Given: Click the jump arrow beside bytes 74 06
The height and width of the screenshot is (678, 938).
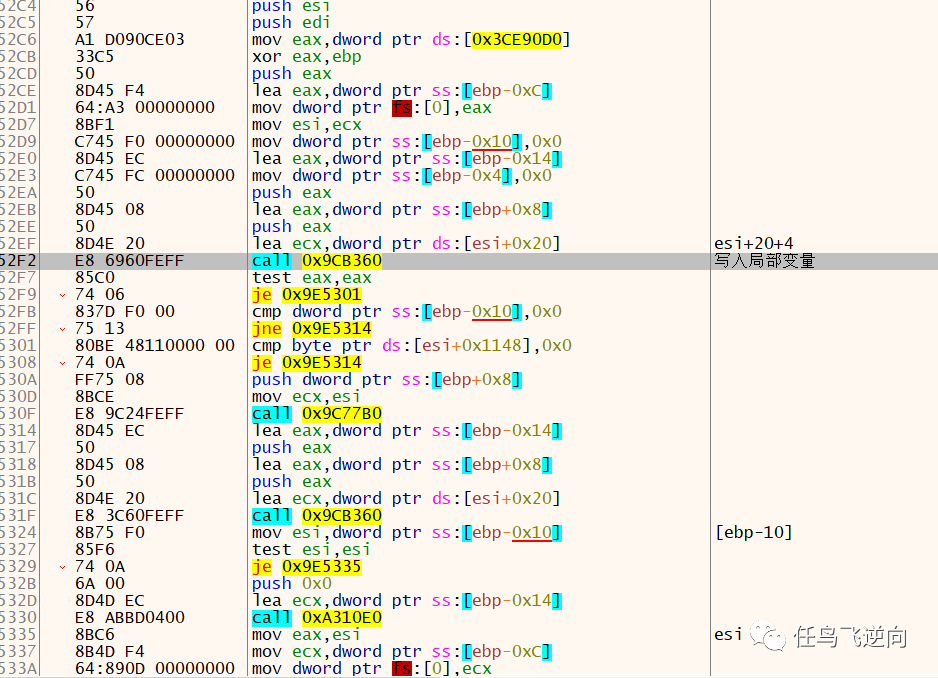Looking at the screenshot, I should 62,295.
